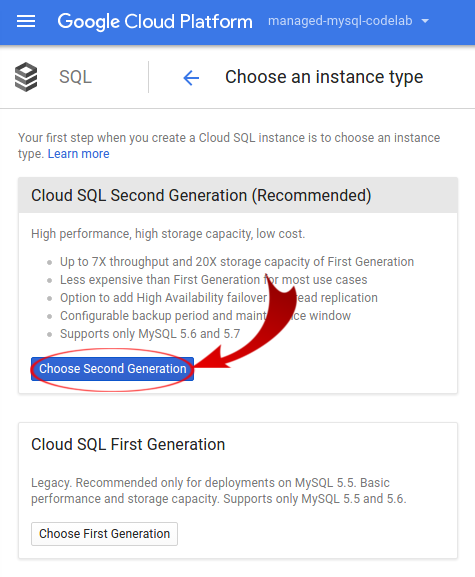Image resolution: width=475 pixels, height=577 pixels.
Task: Click 'High performance, high storage capacity' text
Action: [168, 234]
